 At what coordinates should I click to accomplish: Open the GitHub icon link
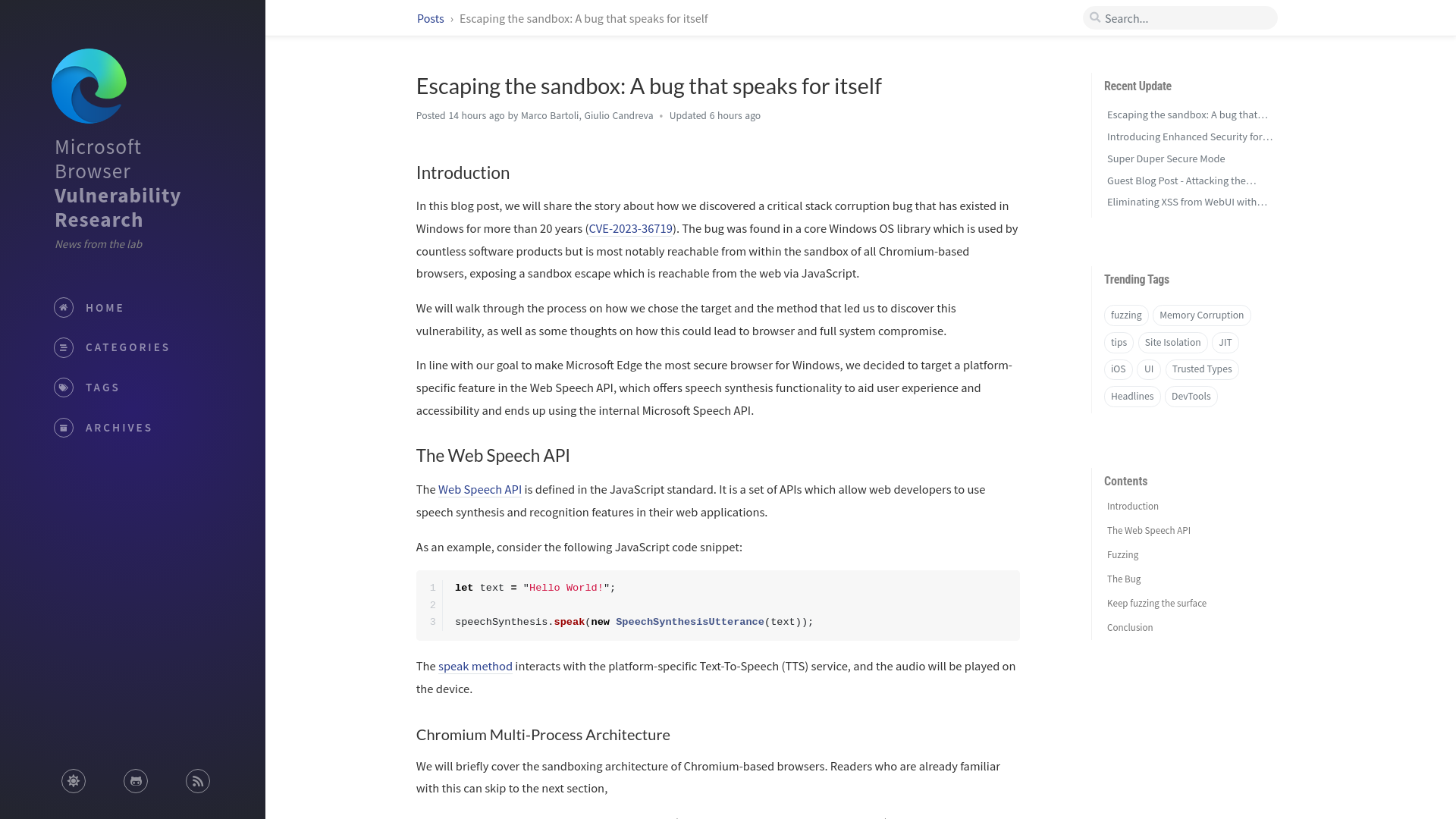point(135,780)
